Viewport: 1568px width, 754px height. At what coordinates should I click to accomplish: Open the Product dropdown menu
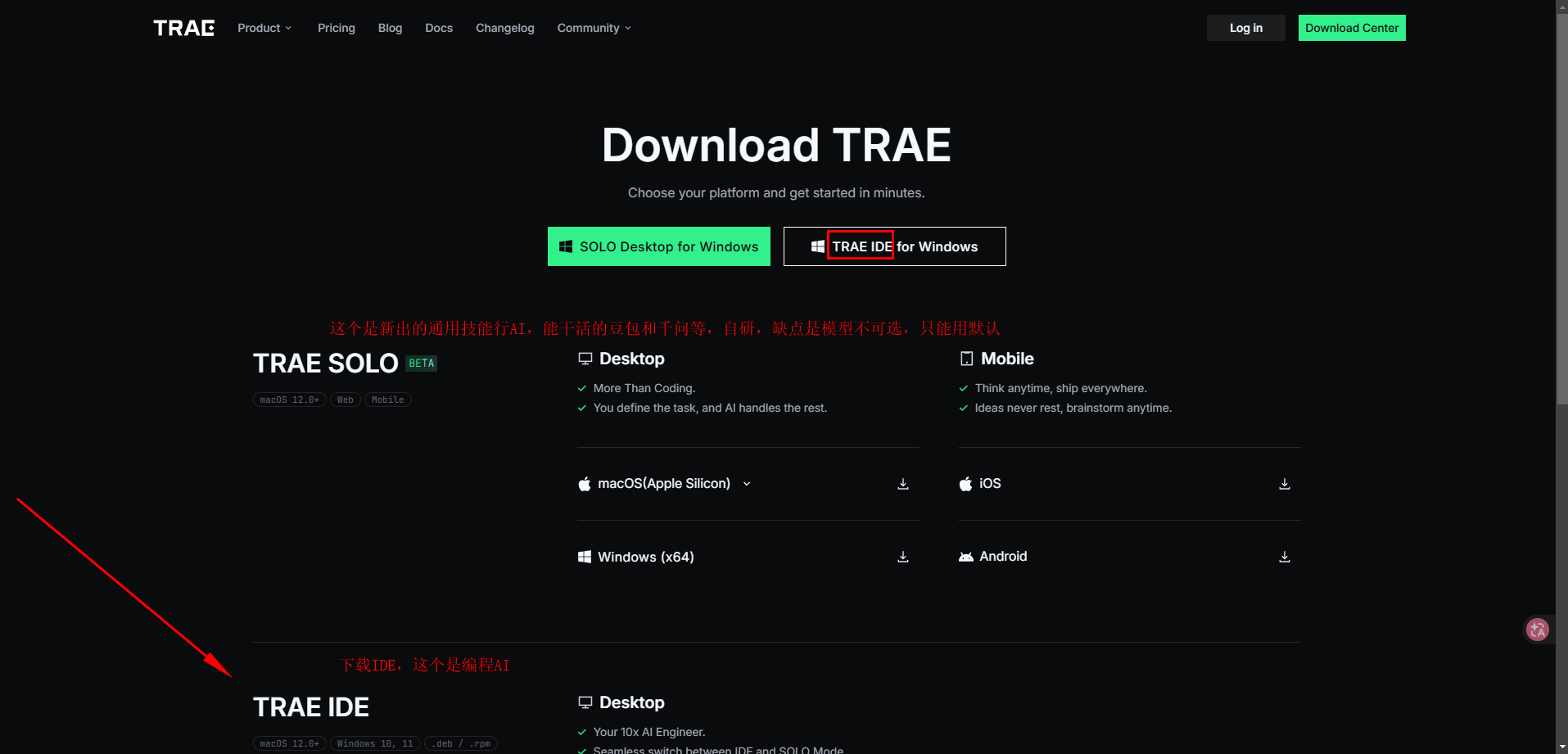[x=264, y=28]
